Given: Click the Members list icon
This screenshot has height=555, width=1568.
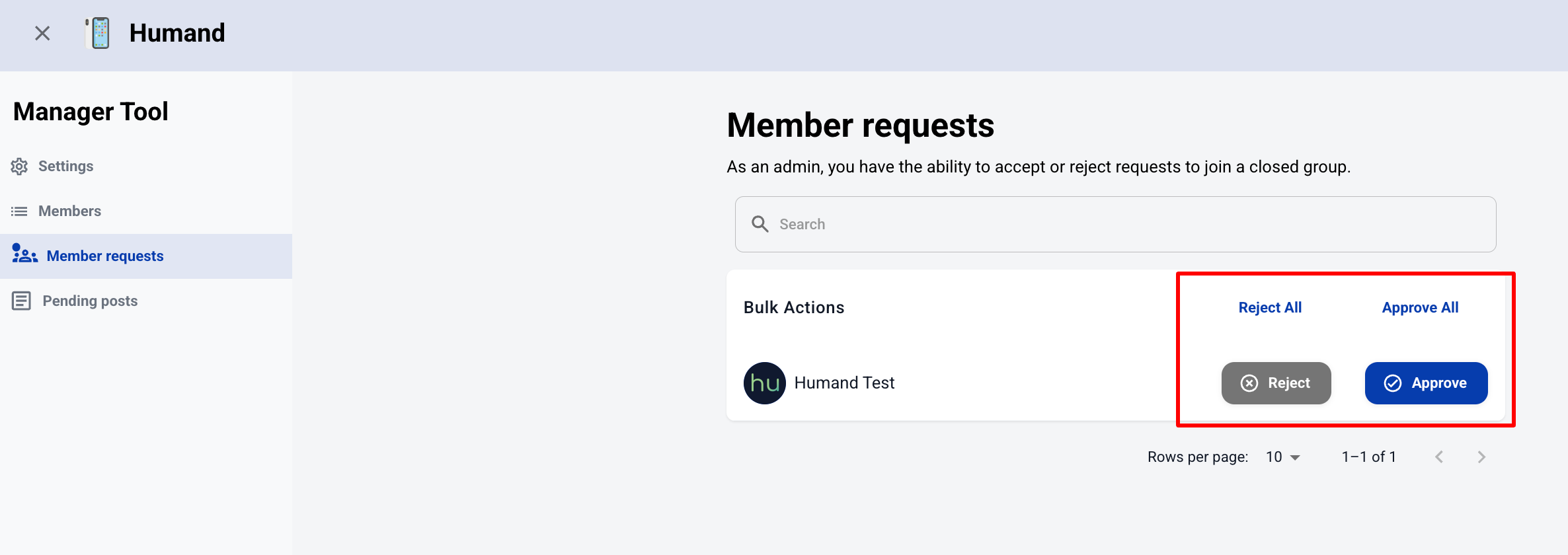Looking at the screenshot, I should pos(19,211).
